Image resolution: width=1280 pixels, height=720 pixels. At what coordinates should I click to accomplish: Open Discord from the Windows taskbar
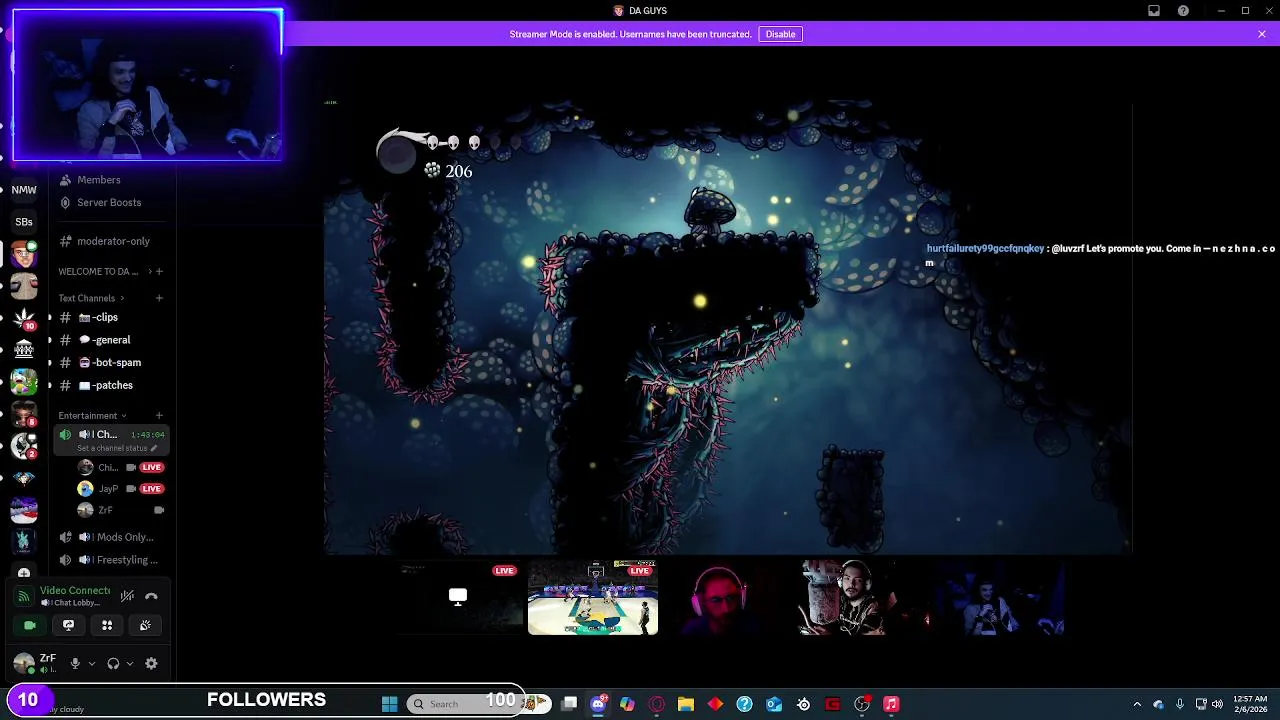pyautogui.click(x=598, y=704)
